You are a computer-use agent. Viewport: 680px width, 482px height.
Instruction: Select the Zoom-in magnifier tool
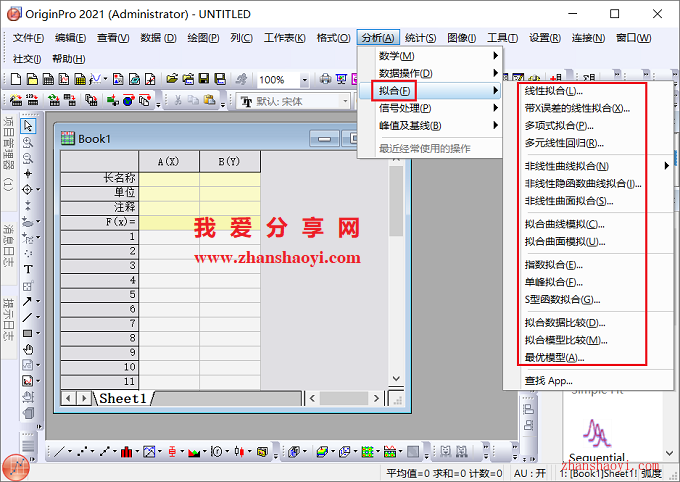click(x=28, y=142)
